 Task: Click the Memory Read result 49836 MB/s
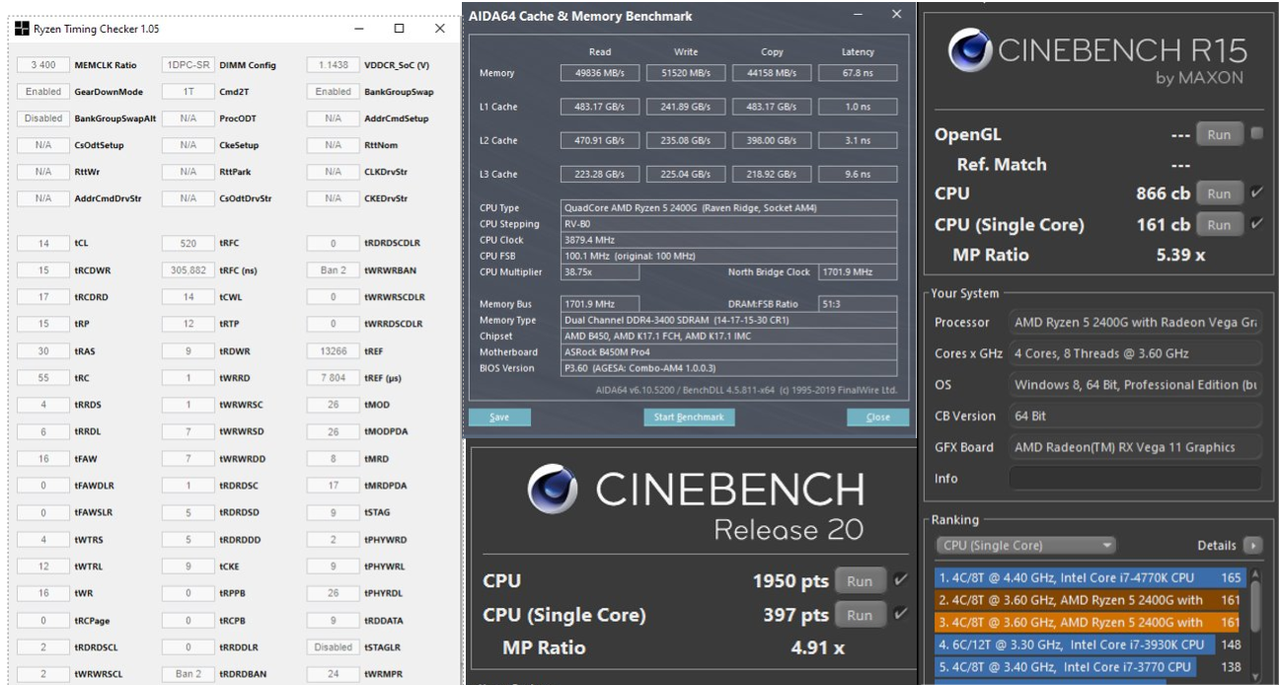(x=600, y=73)
